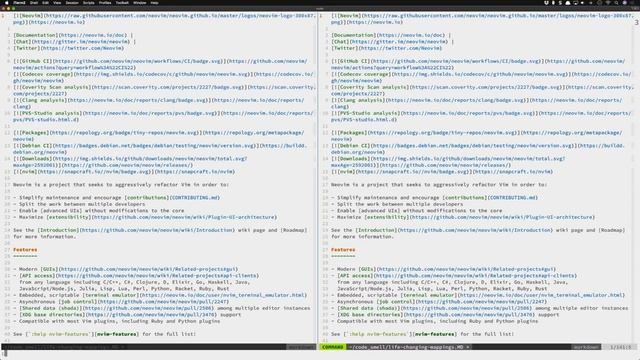This screenshot has height=360, width=640.
Task: Click the GitHub CI badge line in right pane
Action: tap(478, 64)
